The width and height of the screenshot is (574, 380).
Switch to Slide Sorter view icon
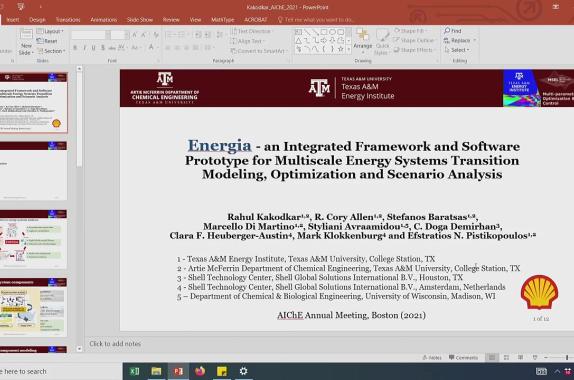506,357
